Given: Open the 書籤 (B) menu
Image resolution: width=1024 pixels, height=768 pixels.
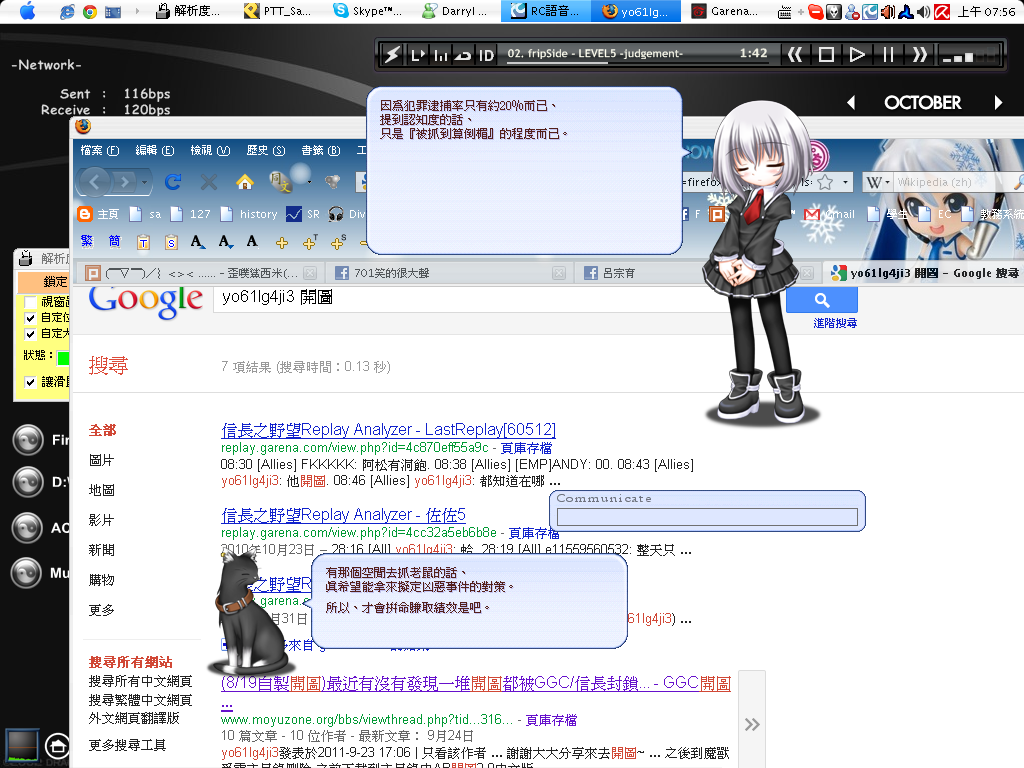Looking at the screenshot, I should 321,150.
